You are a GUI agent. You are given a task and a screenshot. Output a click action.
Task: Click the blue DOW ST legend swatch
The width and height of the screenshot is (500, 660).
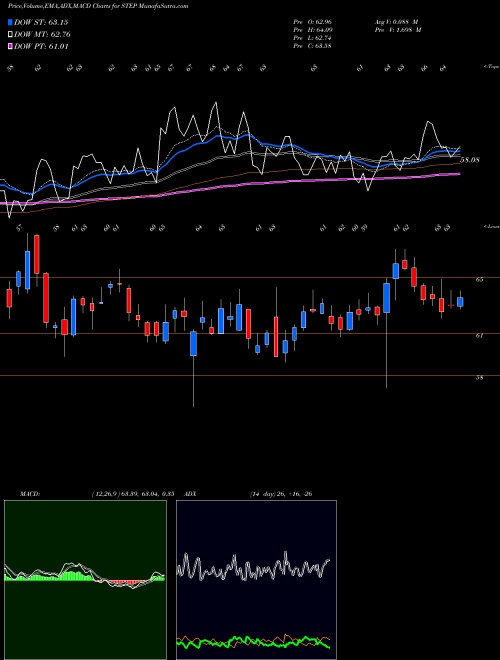click(10, 22)
